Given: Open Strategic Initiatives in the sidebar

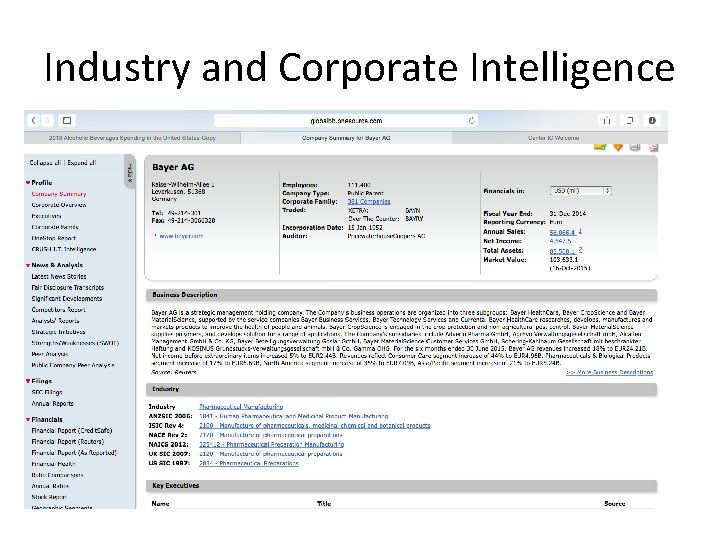Looking at the screenshot, I should coord(58,332).
